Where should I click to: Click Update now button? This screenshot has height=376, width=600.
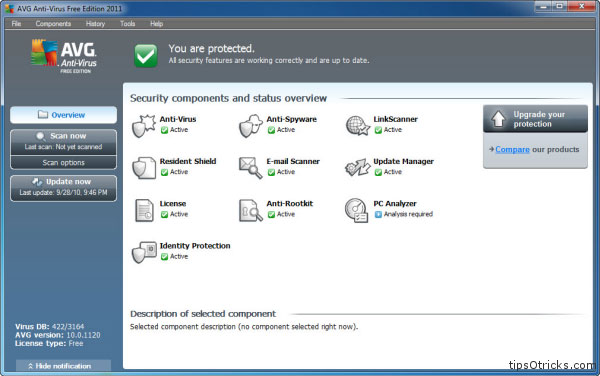pos(64,188)
